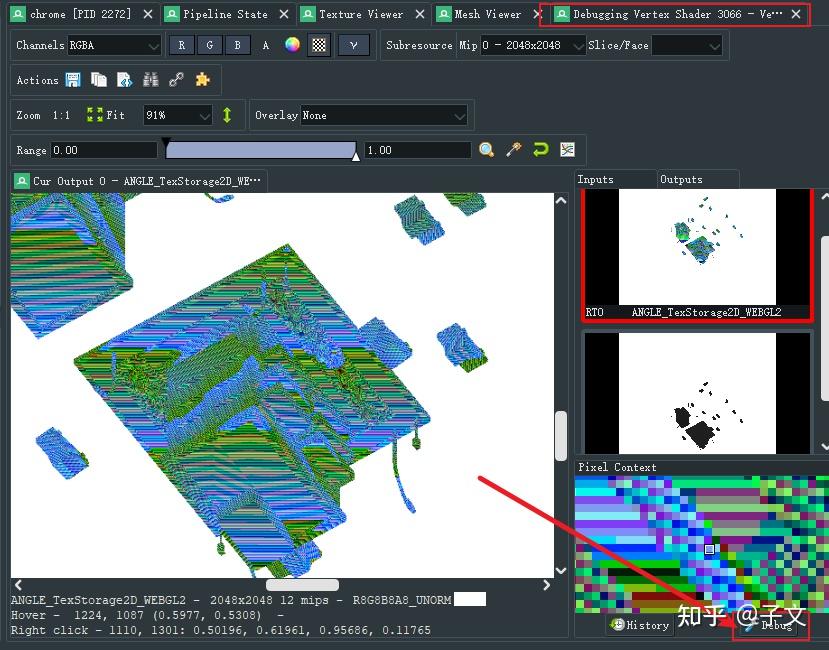
Task: Select the pixel history wand icon
Action: tap(514, 149)
